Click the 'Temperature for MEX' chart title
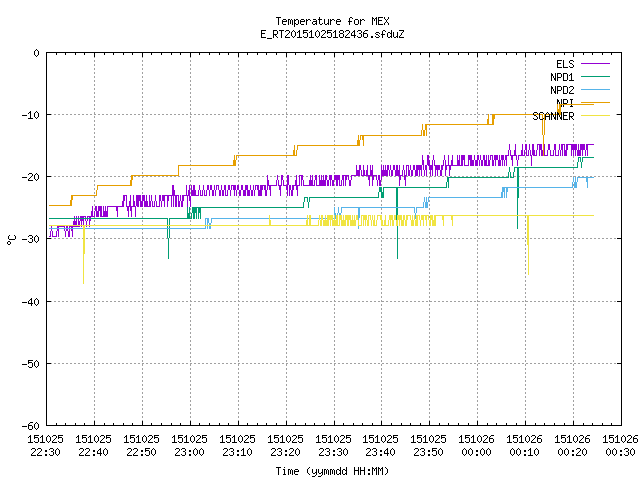 (332, 21)
